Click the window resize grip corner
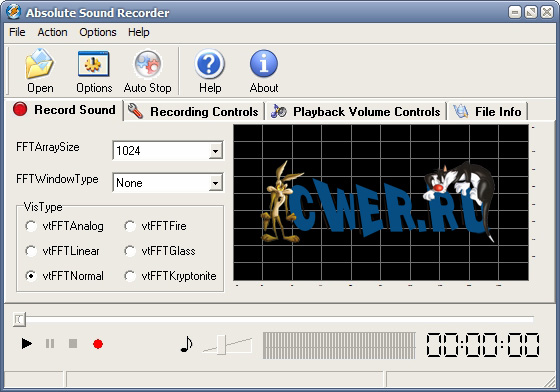The width and height of the screenshot is (560, 392). 550,382
